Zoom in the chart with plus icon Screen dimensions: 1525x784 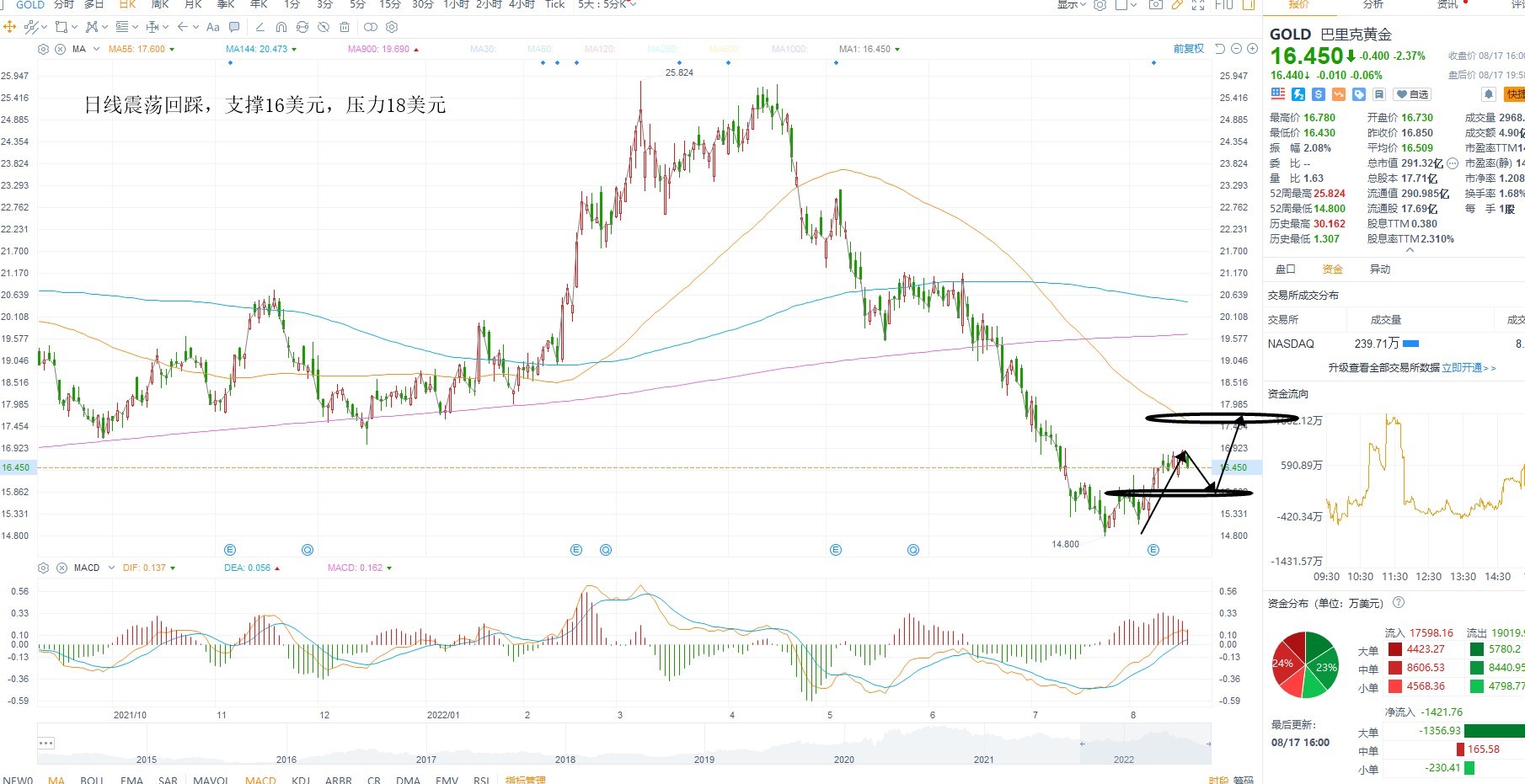pos(1252,49)
